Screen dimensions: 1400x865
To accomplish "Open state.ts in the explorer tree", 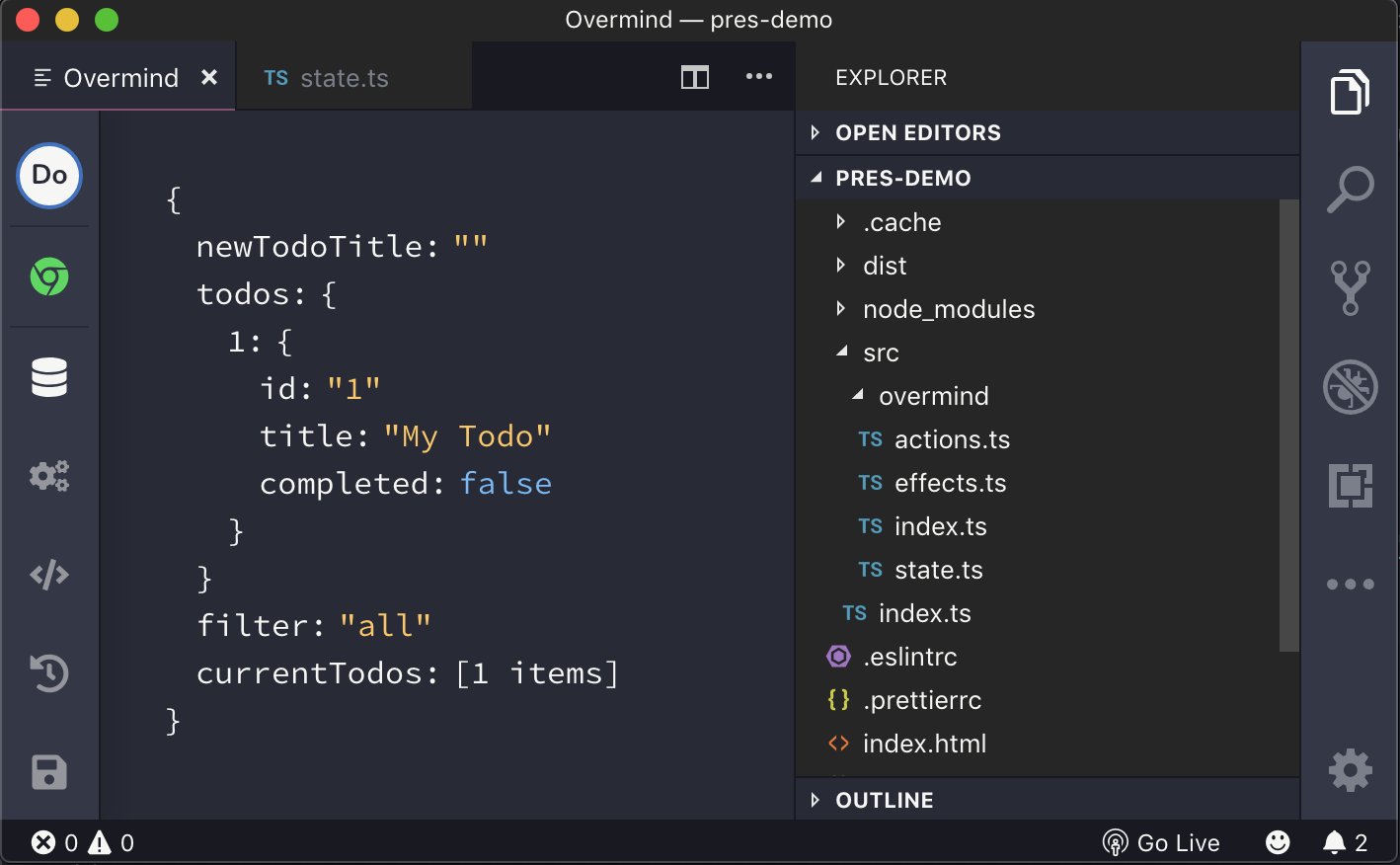I will coord(1038,570).
